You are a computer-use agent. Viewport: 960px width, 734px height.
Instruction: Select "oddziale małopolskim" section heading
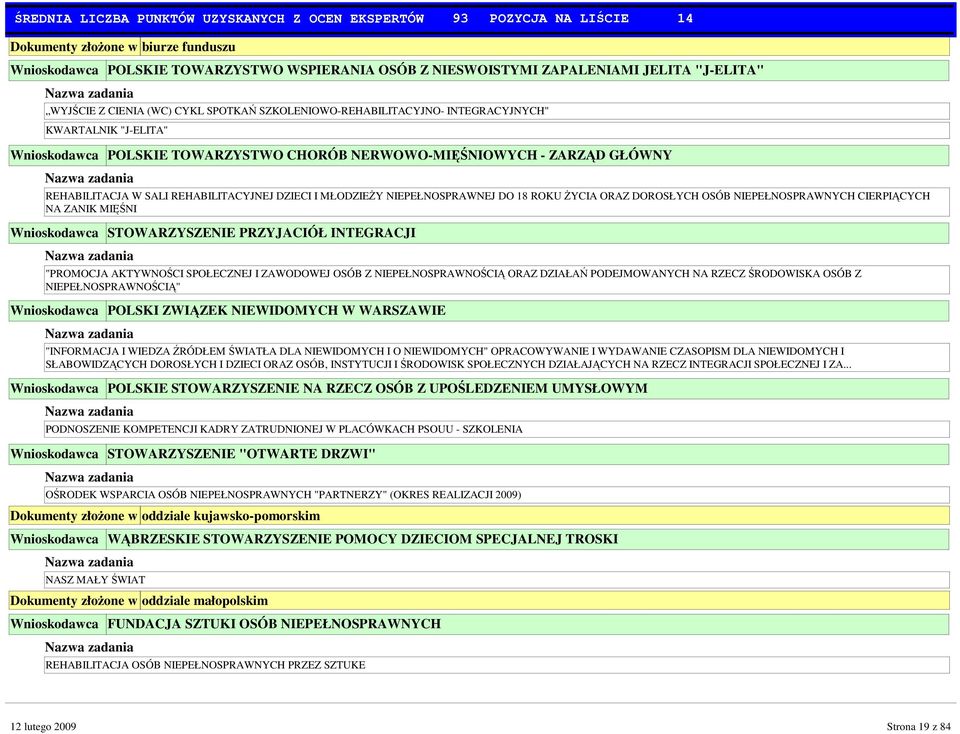(205, 601)
